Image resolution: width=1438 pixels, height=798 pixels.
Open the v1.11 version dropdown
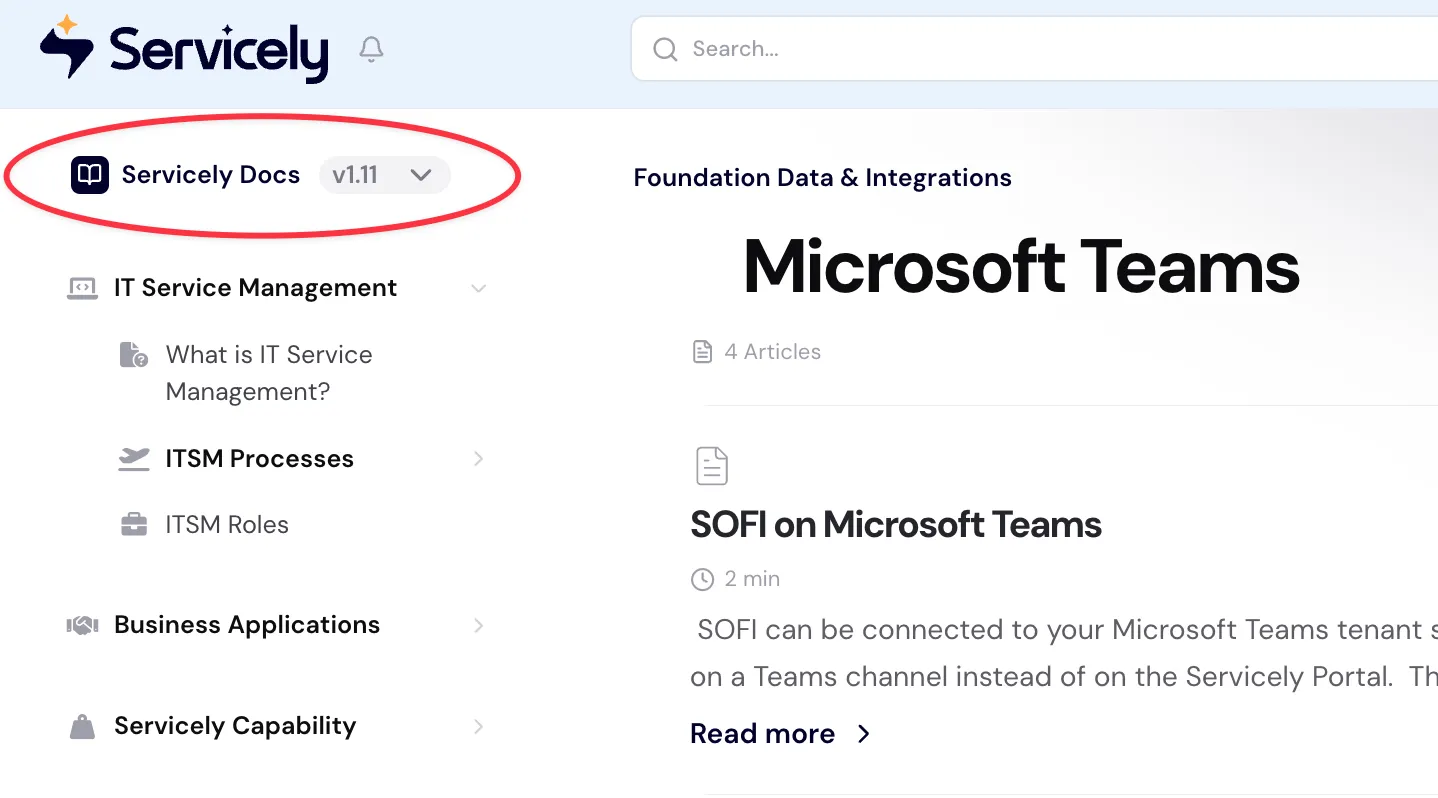[385, 175]
